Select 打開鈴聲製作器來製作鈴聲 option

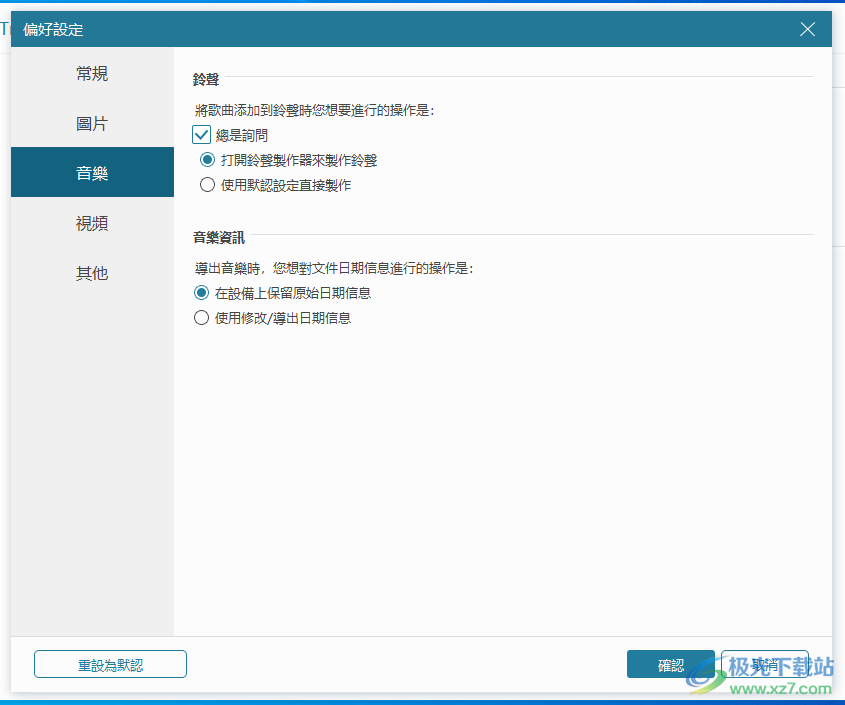(x=207, y=159)
